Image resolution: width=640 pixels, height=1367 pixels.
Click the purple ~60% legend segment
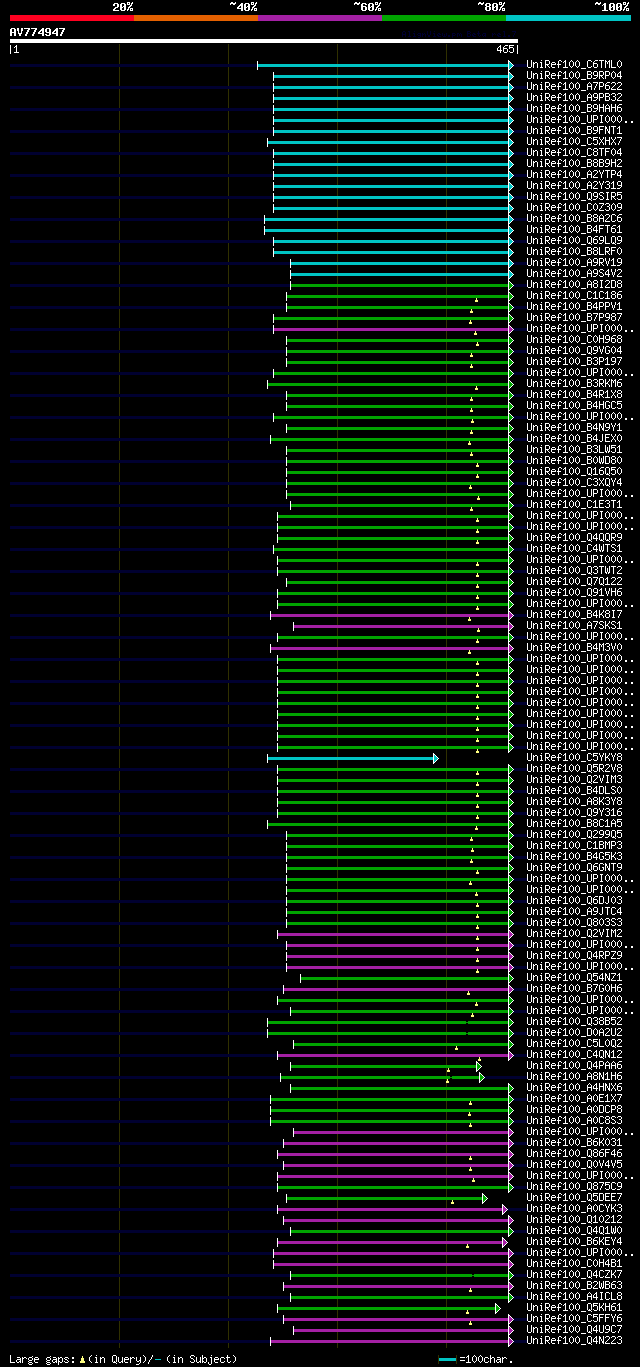tap(320, 17)
